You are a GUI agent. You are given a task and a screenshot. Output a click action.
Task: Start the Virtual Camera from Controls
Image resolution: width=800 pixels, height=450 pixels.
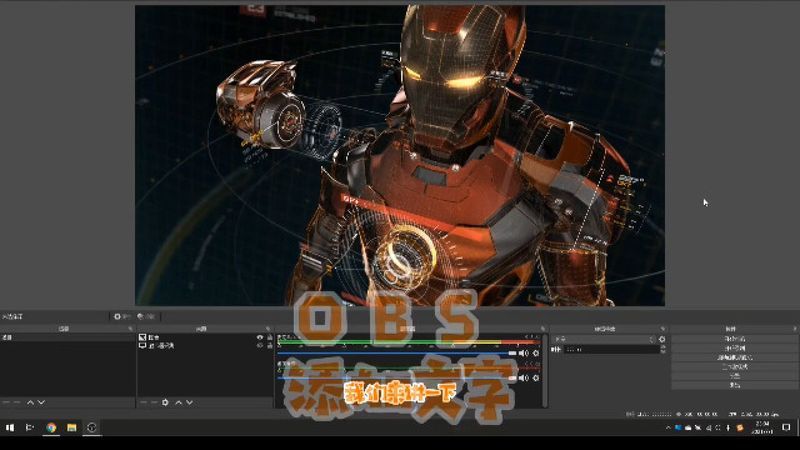735,357
